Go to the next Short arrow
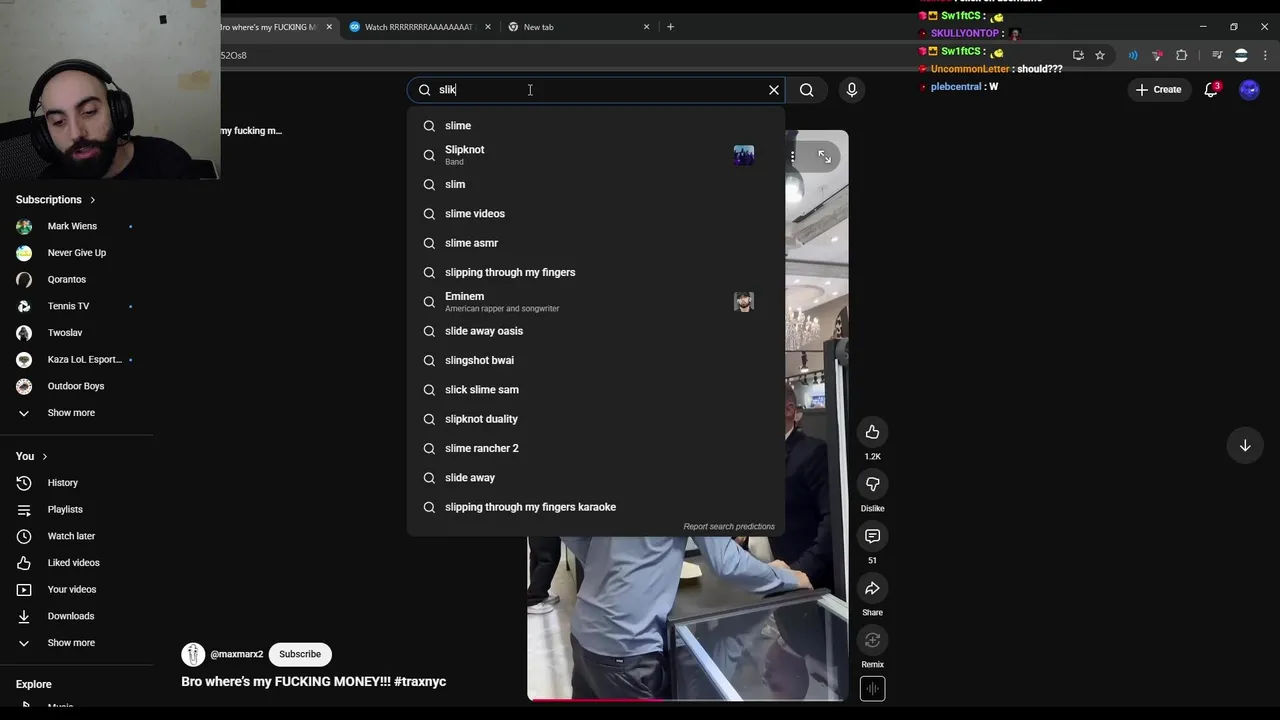 click(x=1245, y=445)
